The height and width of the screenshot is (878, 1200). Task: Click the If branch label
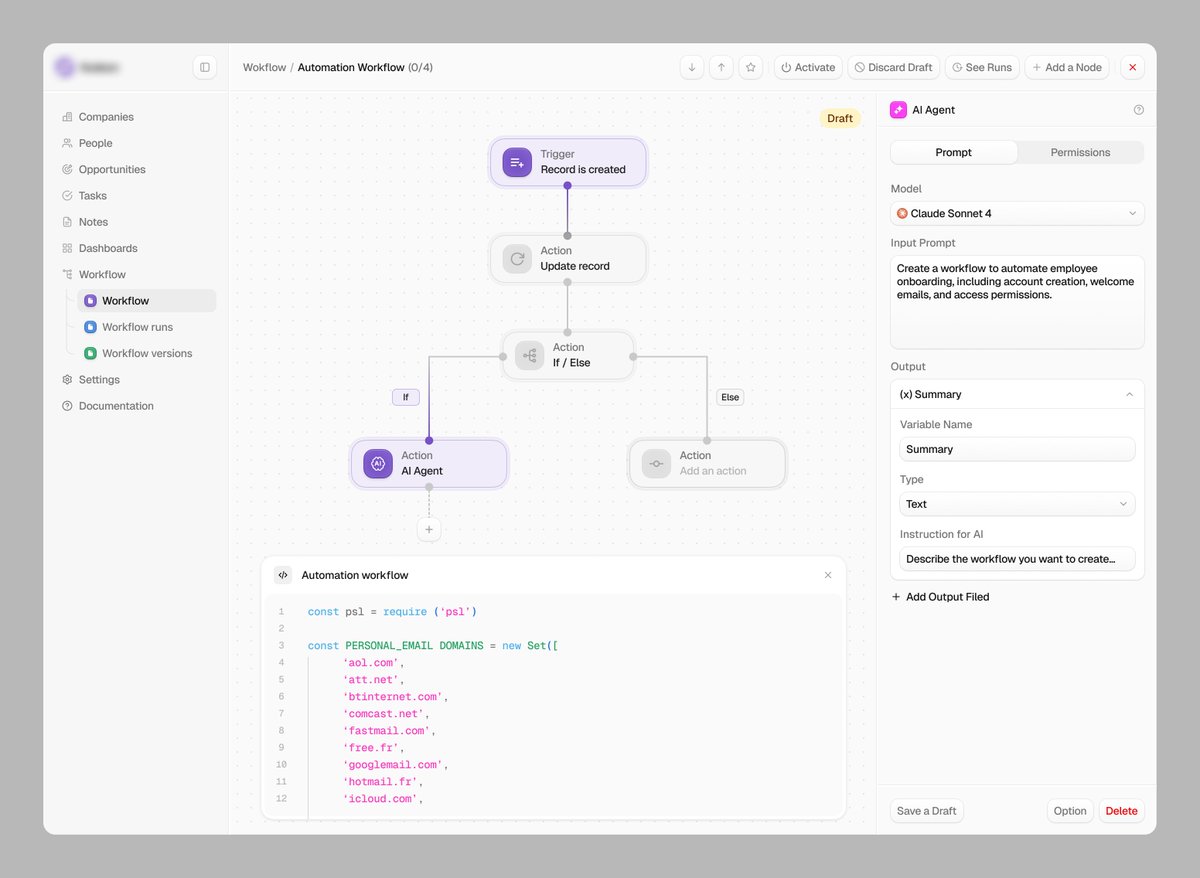coord(405,397)
